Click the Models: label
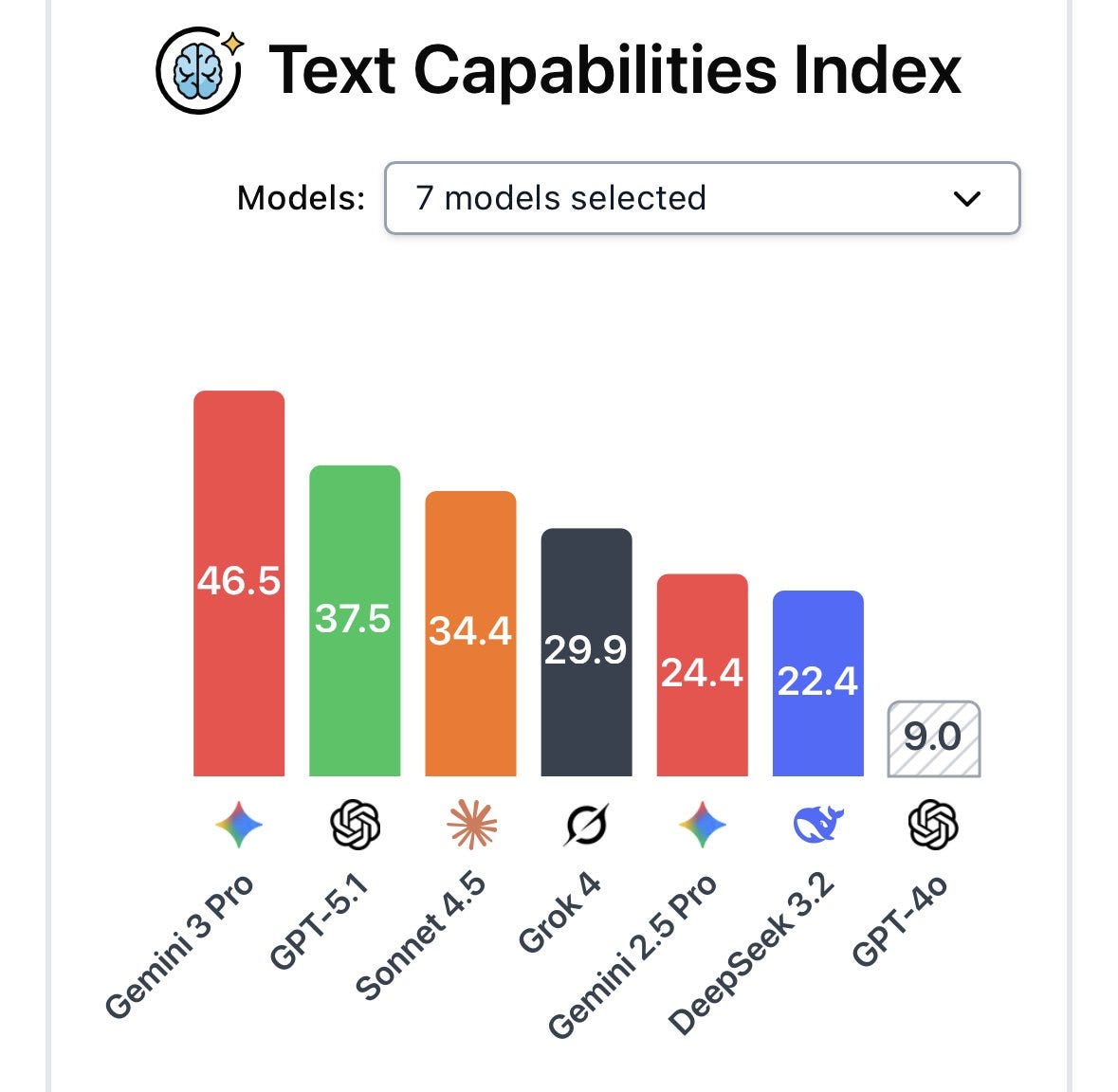 pyautogui.click(x=301, y=198)
